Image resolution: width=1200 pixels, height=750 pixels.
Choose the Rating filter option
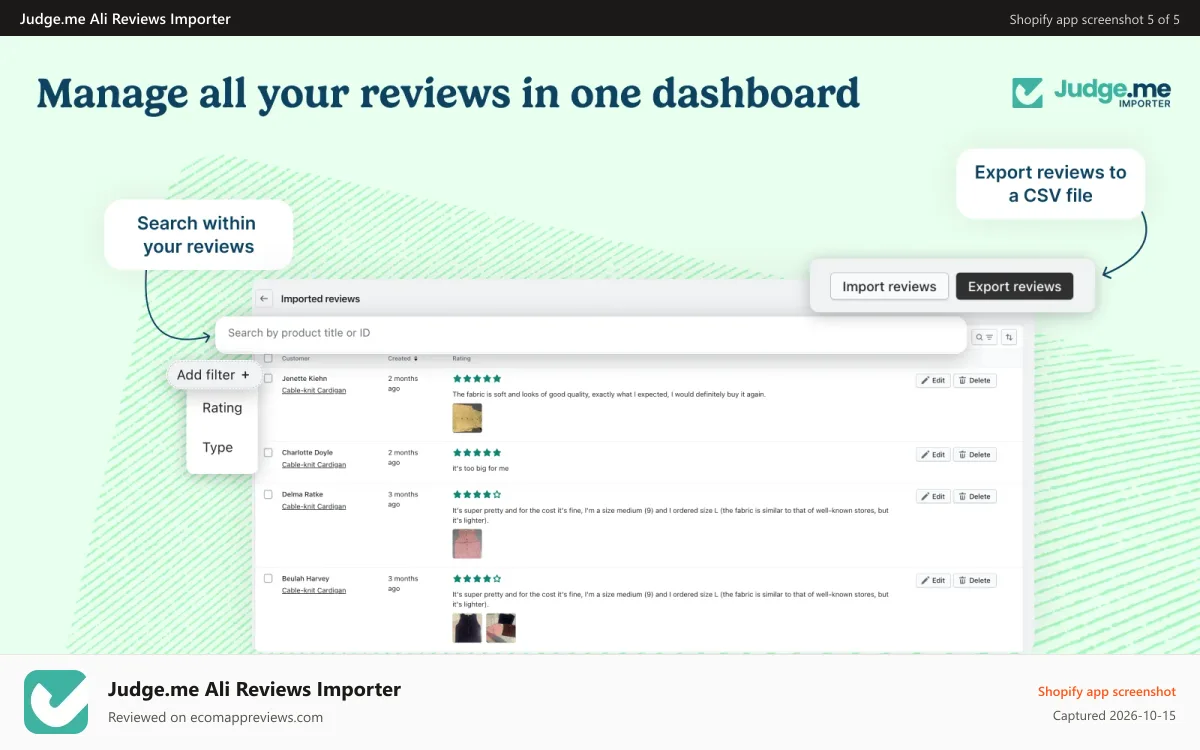[222, 408]
